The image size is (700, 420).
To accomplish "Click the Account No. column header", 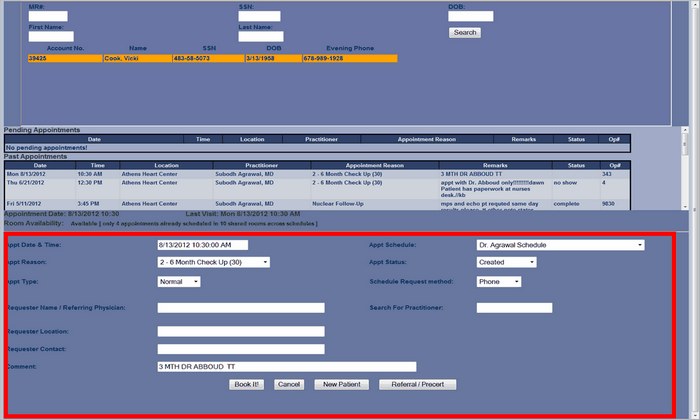I will coord(65,48).
